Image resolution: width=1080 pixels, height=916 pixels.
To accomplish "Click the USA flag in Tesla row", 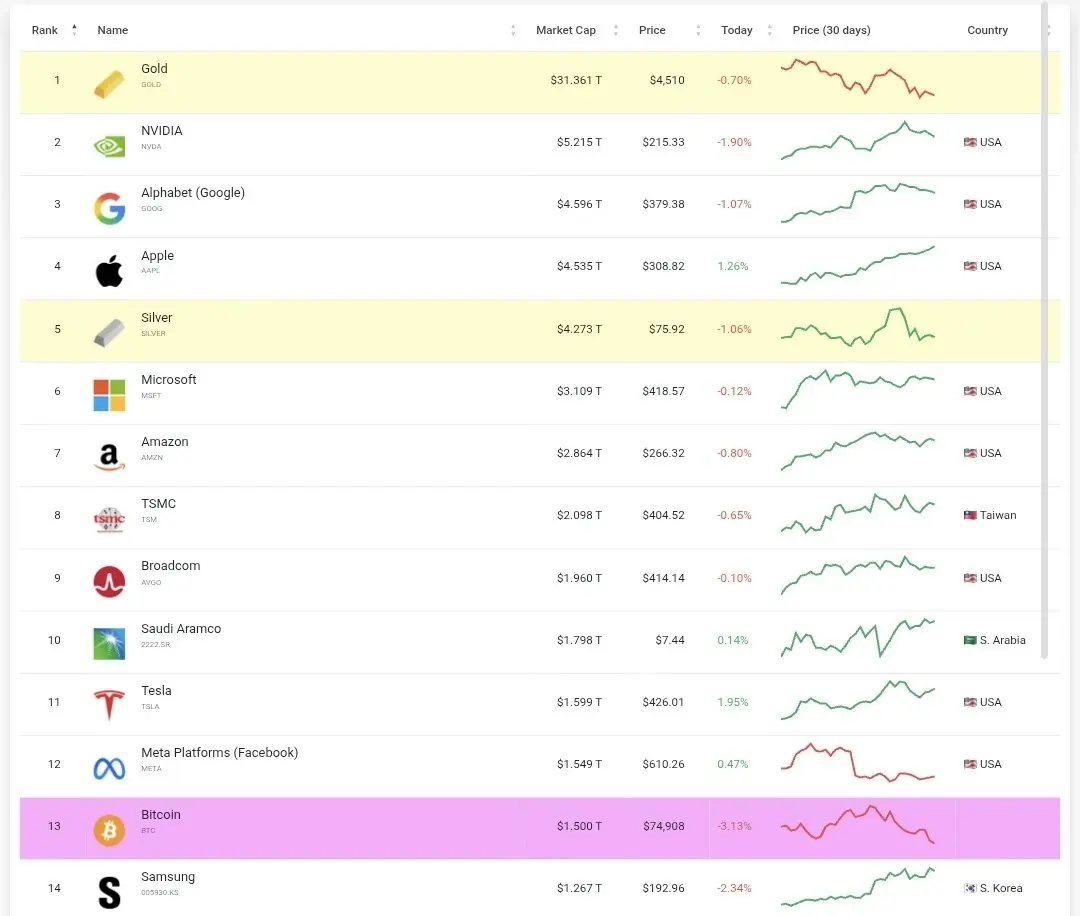I will [x=970, y=702].
